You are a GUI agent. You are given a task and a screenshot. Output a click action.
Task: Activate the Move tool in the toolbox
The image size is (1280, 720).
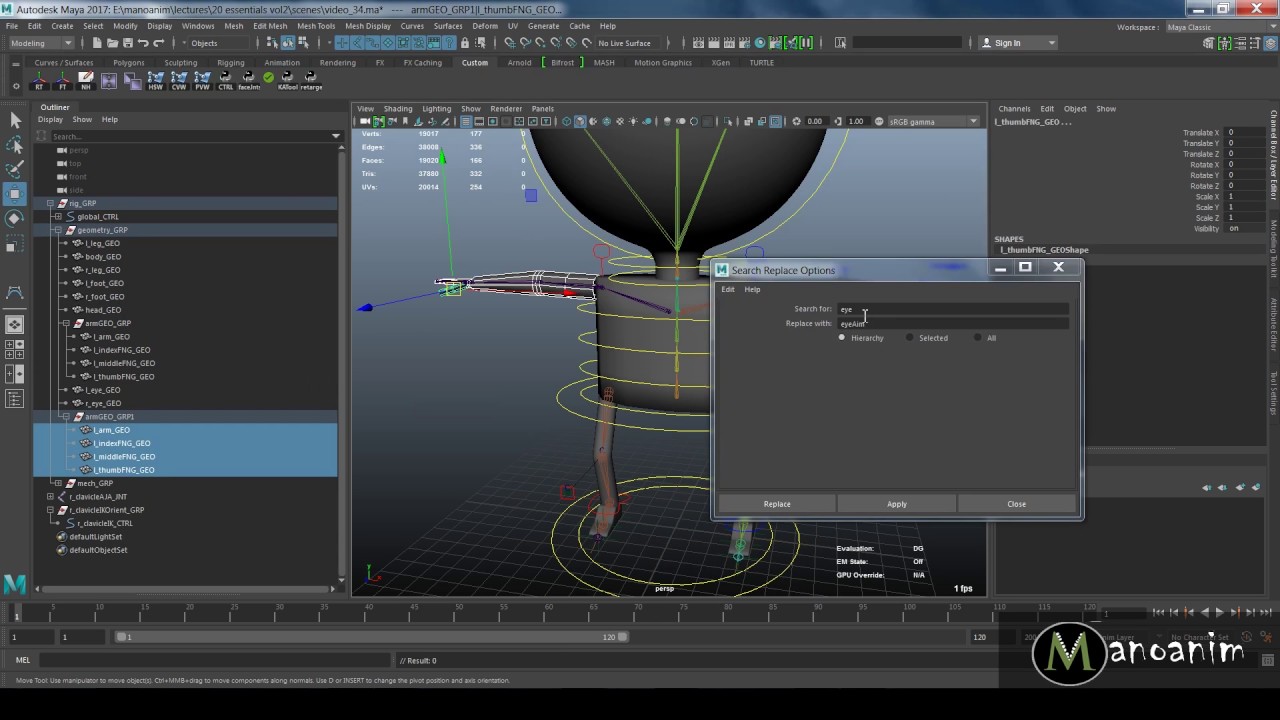pyautogui.click(x=15, y=193)
